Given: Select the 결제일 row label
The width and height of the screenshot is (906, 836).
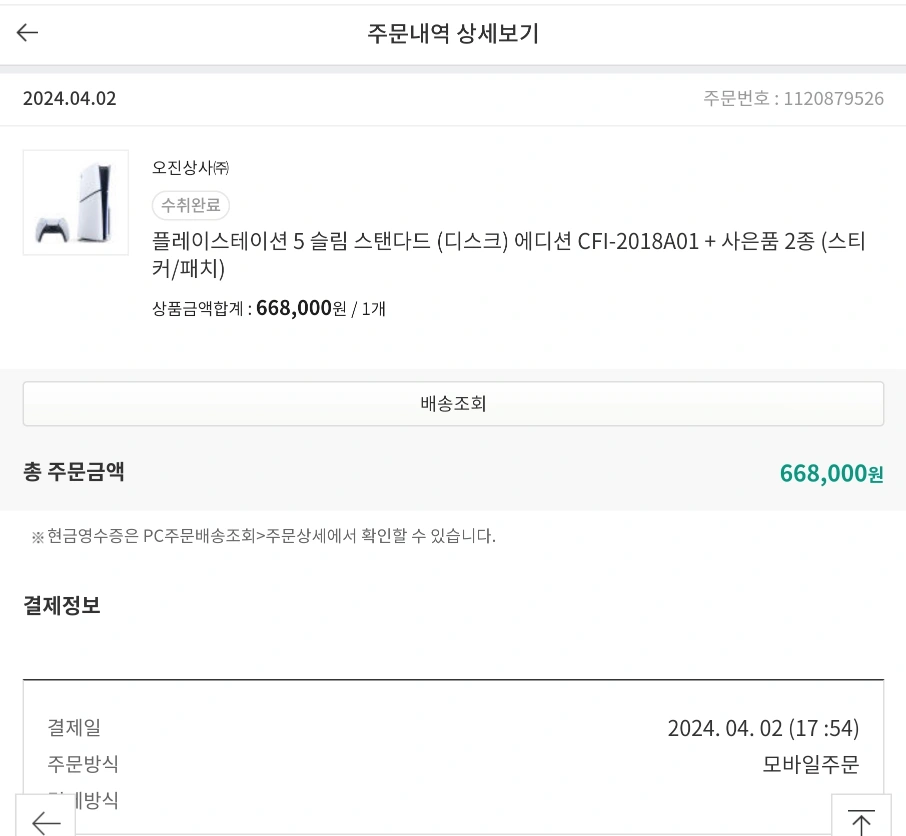Looking at the screenshot, I should click(x=74, y=727).
